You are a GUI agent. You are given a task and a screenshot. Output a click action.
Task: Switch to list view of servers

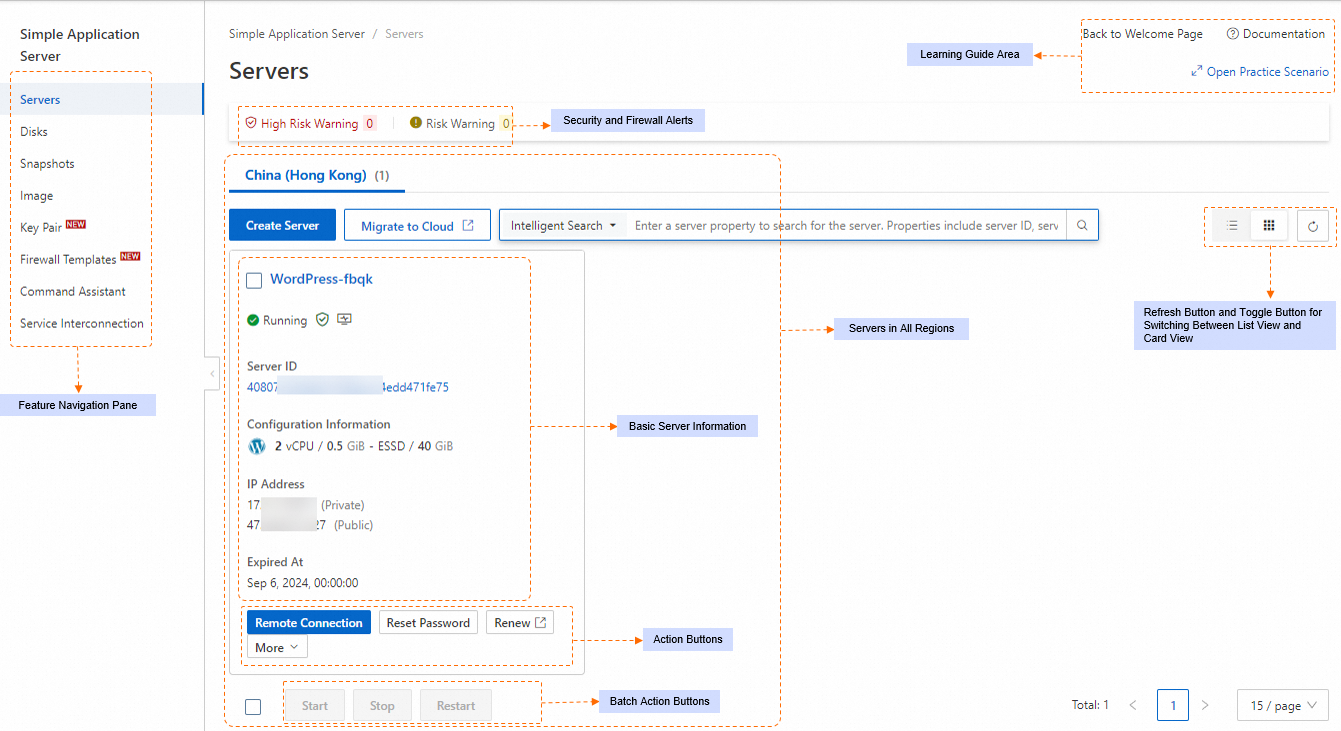tap(1232, 226)
